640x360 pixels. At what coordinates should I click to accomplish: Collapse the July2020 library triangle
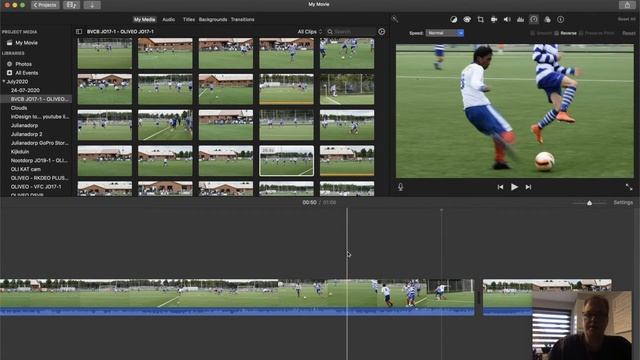coord(4,82)
